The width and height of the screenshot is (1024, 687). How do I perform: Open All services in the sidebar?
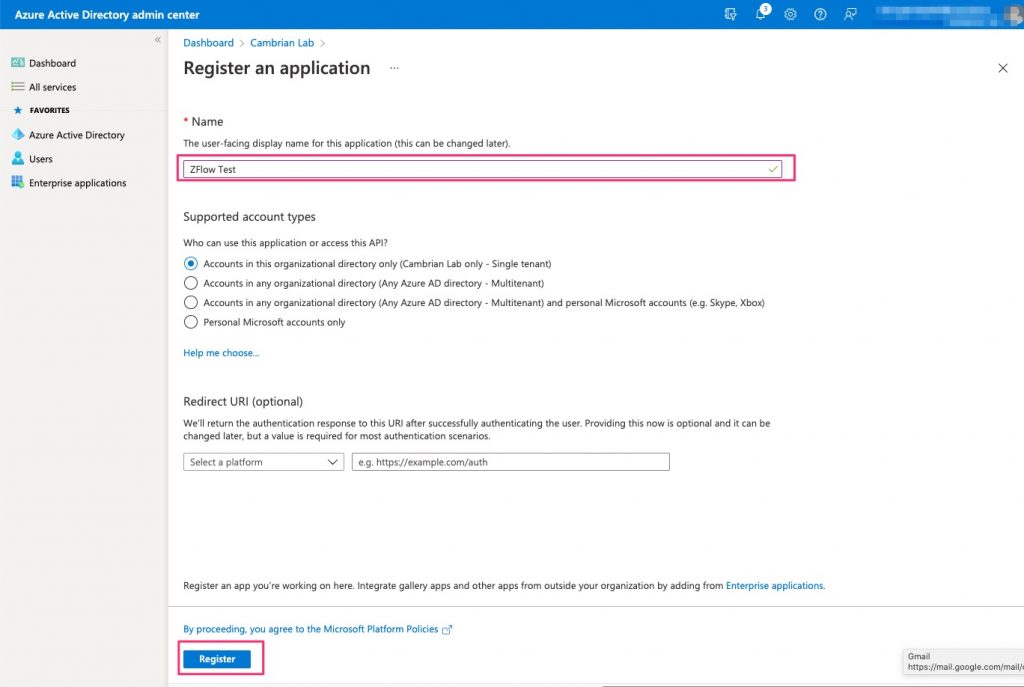point(52,87)
